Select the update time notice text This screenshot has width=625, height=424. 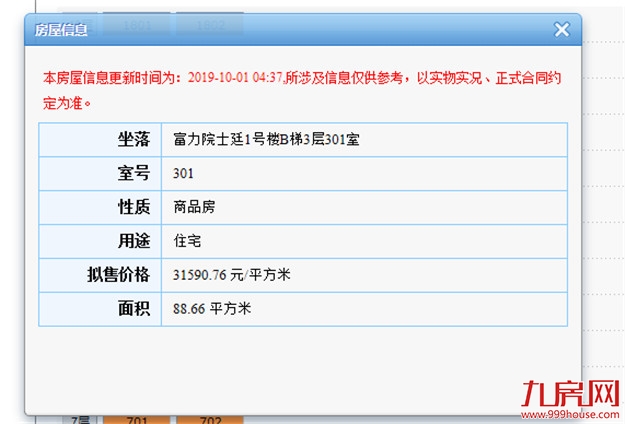click(302, 90)
